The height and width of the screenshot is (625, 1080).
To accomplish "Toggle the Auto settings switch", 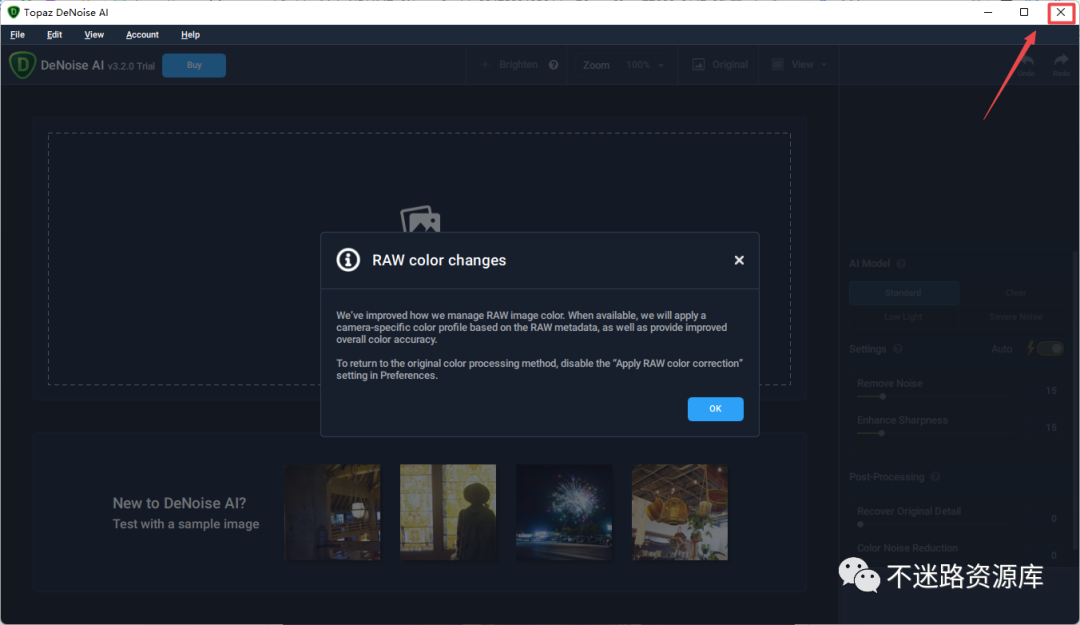I will tap(1050, 349).
